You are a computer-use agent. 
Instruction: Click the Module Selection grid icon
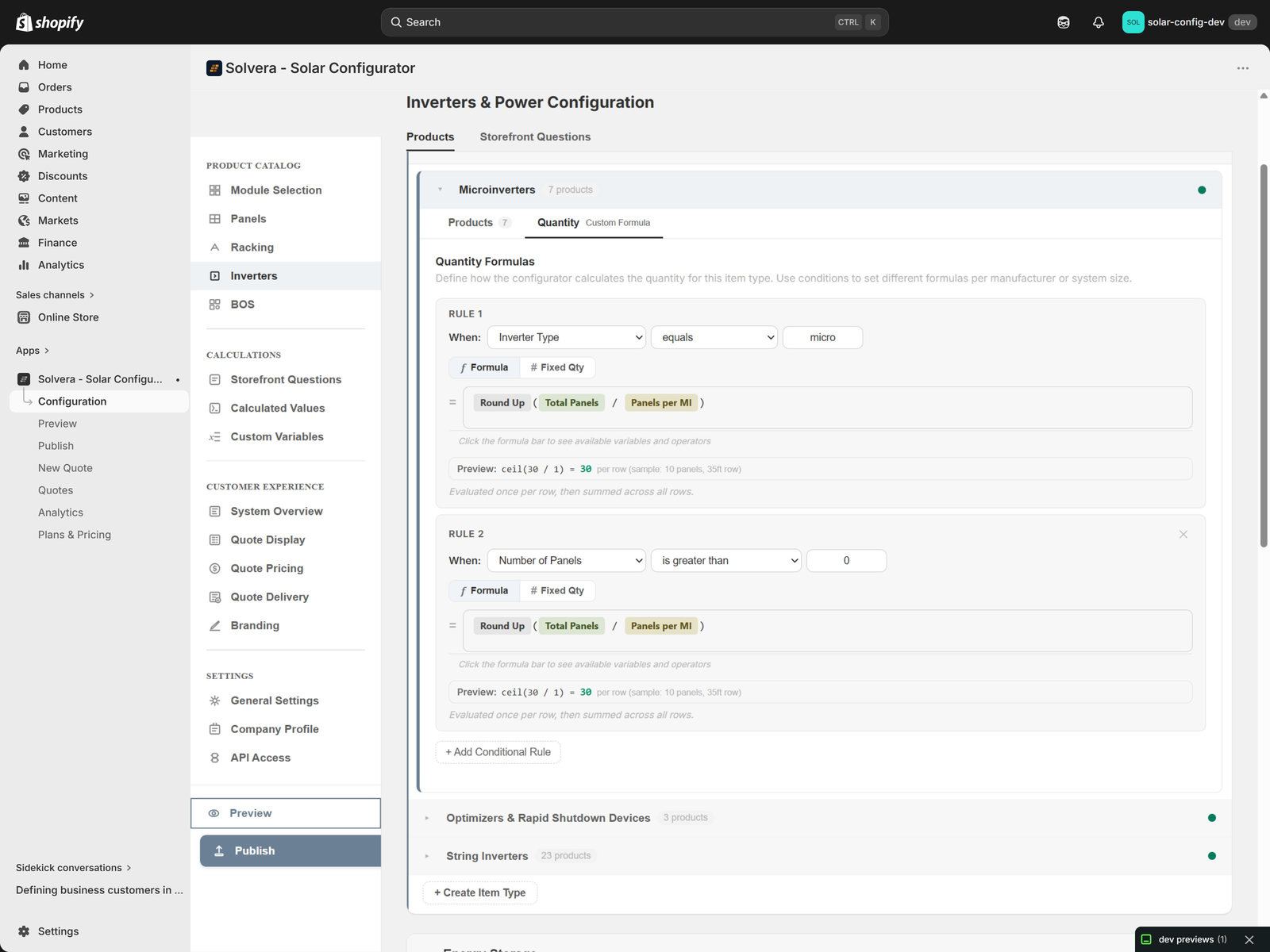click(x=214, y=190)
